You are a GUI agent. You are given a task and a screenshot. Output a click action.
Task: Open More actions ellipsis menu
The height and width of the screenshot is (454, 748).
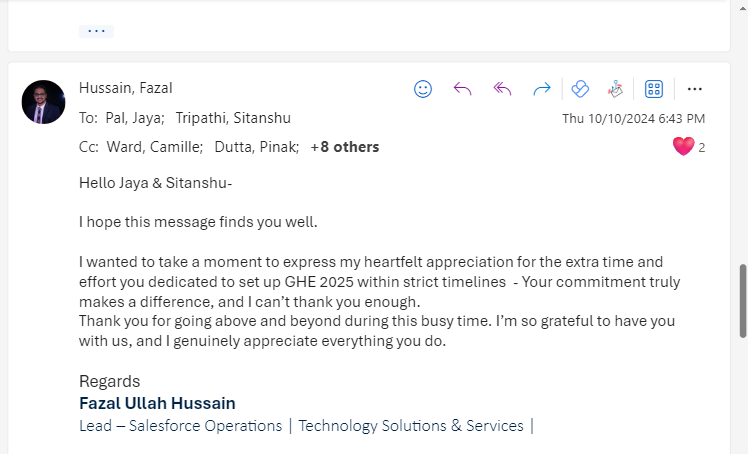pos(695,89)
